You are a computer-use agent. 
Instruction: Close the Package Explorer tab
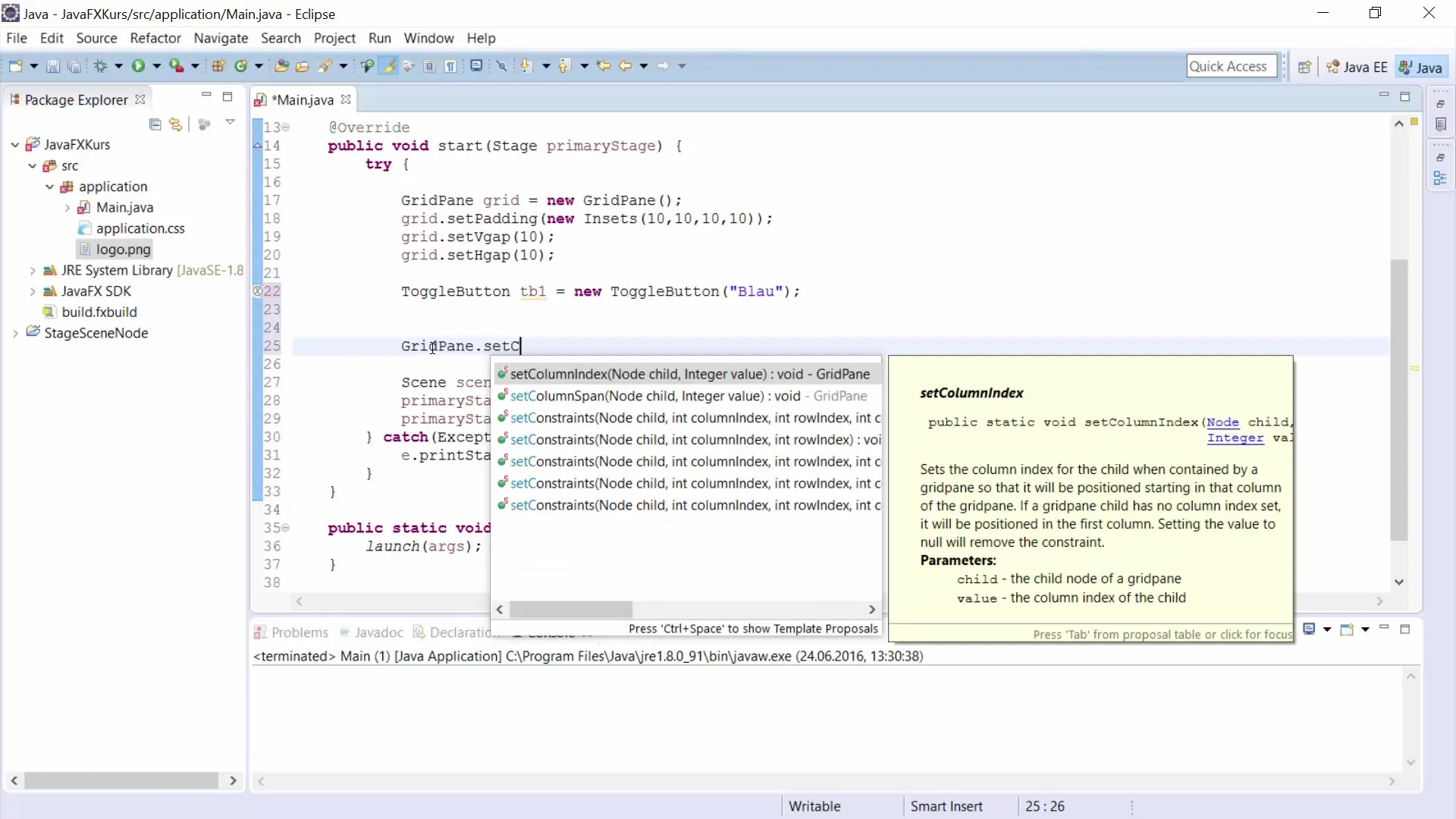140,99
